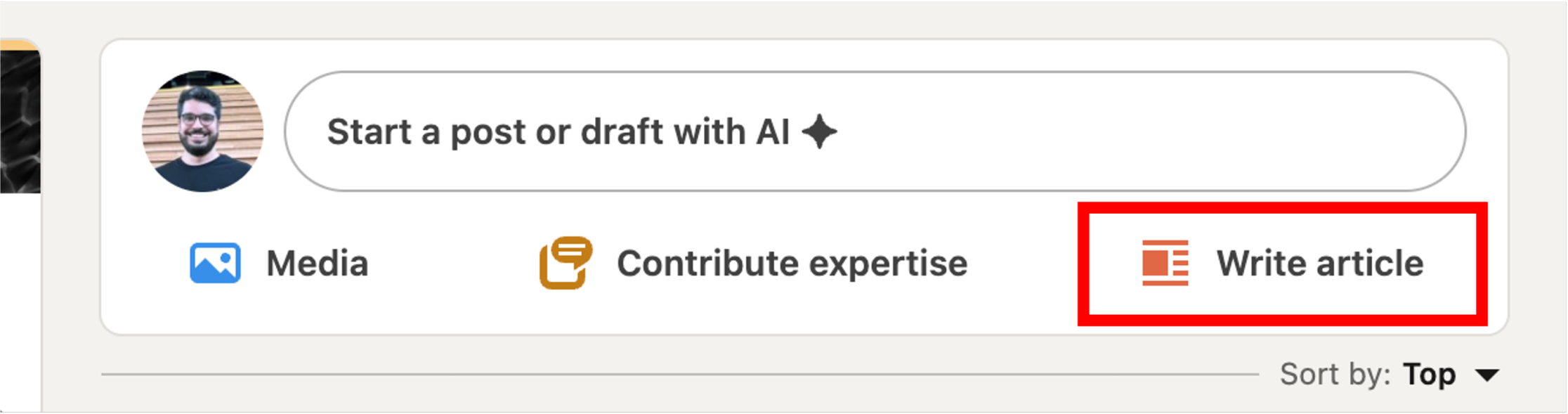Select the "Media" text label

(317, 264)
